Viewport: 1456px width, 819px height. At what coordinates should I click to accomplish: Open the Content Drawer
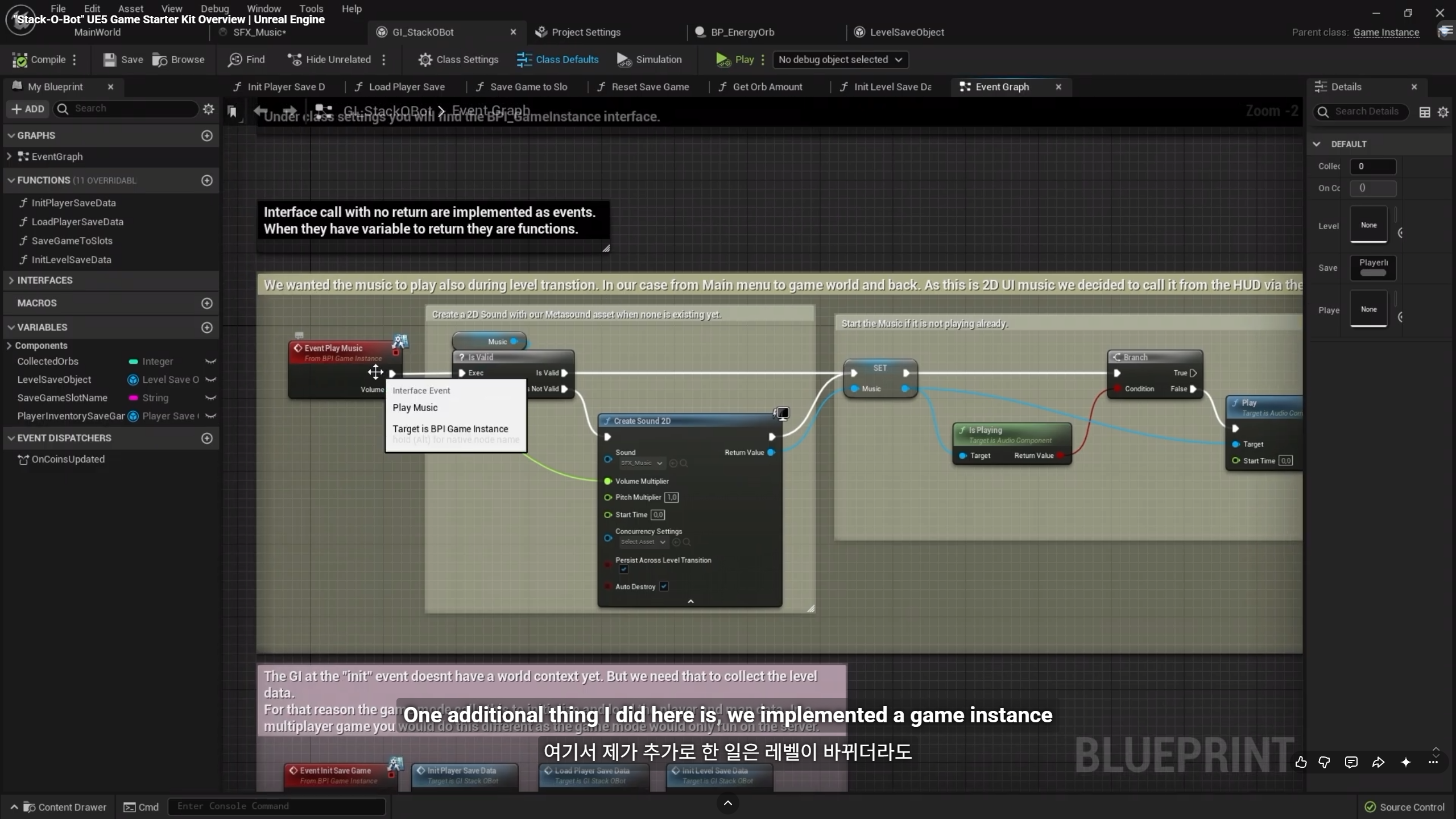59,807
